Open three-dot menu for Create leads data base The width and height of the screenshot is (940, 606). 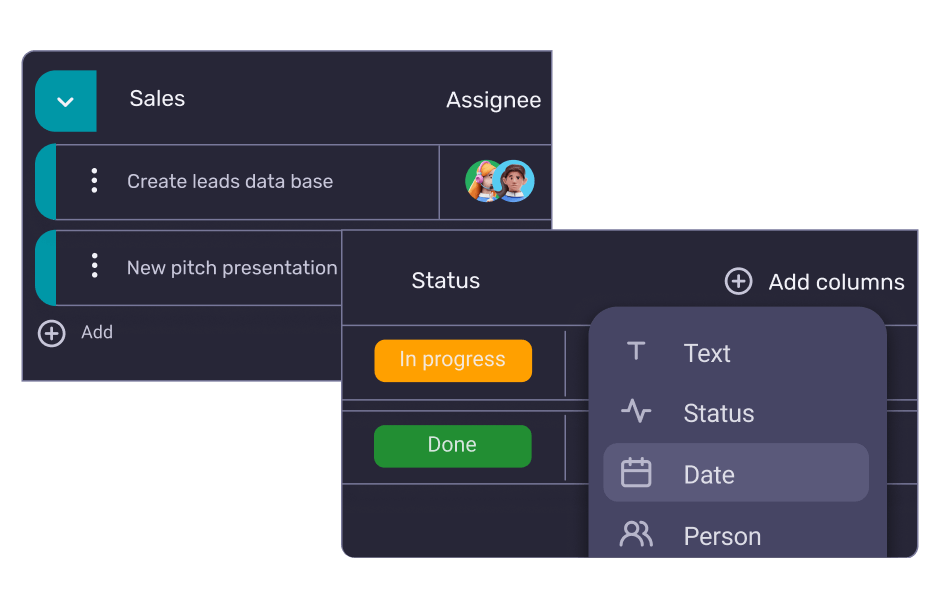point(94,181)
